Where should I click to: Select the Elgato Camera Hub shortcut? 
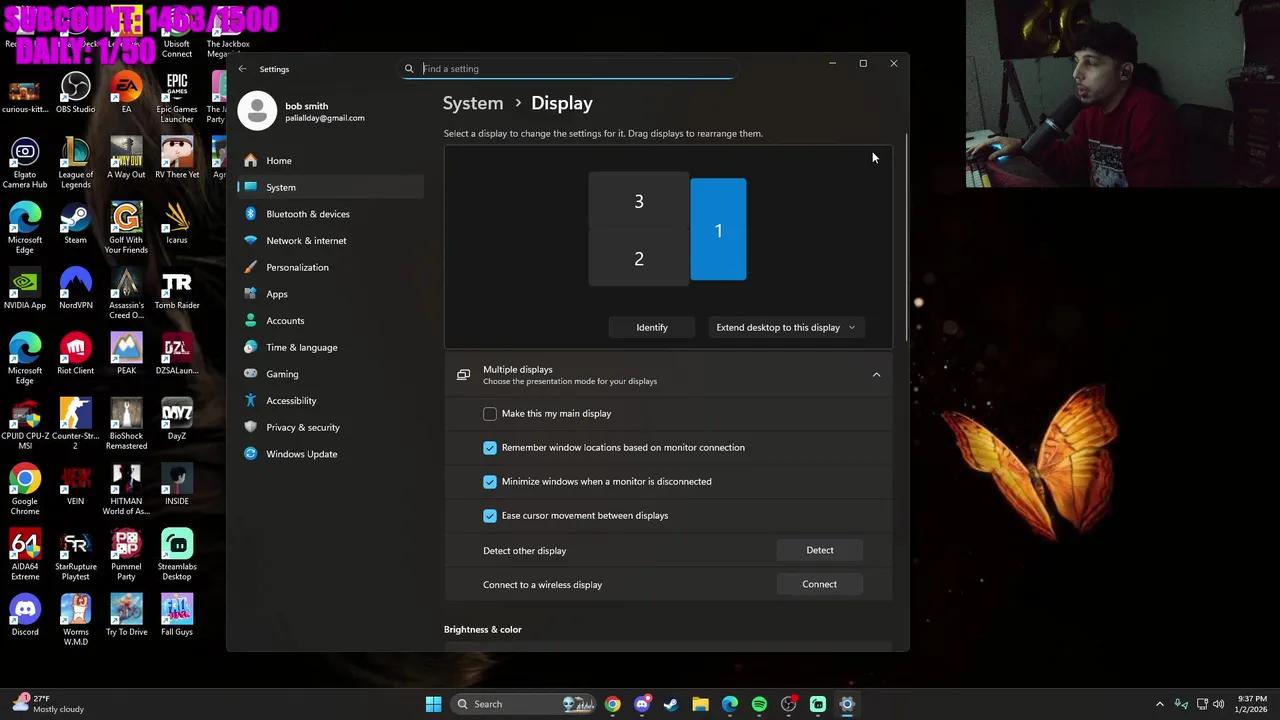pyautogui.click(x=25, y=163)
